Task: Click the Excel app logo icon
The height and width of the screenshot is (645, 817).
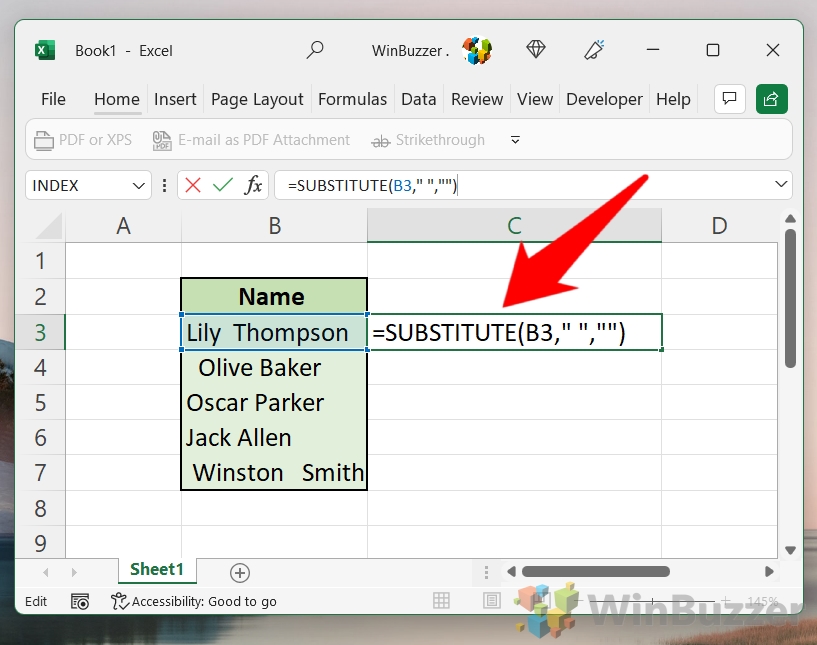Action: pos(45,51)
